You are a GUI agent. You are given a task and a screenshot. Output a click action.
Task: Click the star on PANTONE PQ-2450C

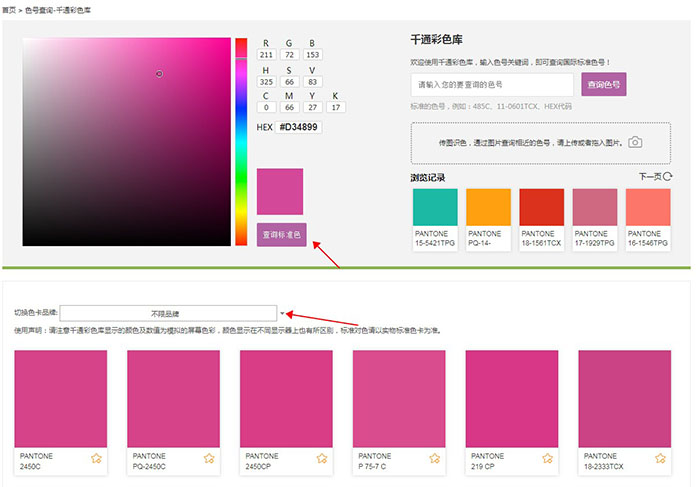(x=209, y=459)
